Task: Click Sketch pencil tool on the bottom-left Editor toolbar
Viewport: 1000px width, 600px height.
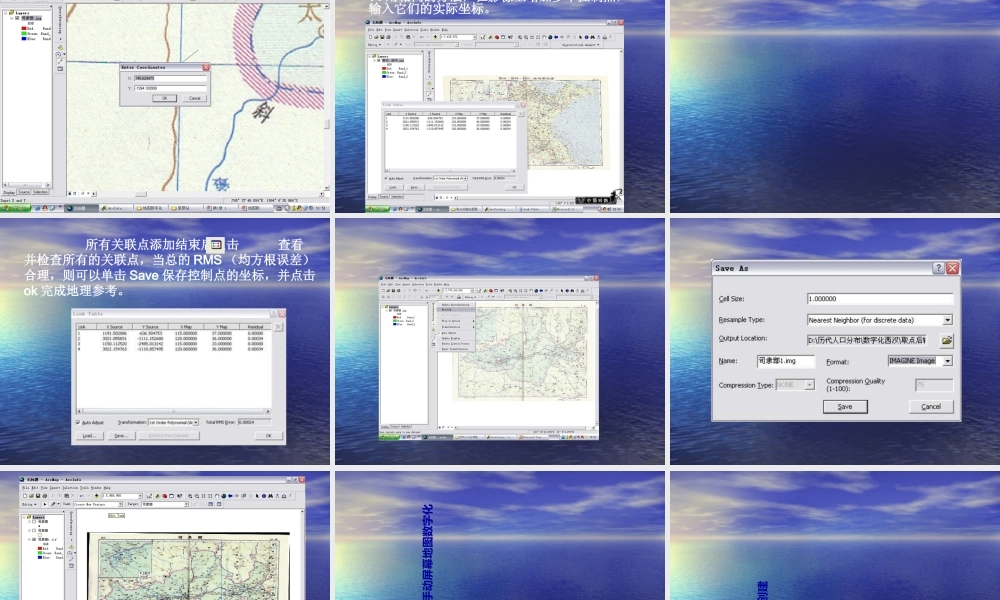Action: click(x=53, y=504)
